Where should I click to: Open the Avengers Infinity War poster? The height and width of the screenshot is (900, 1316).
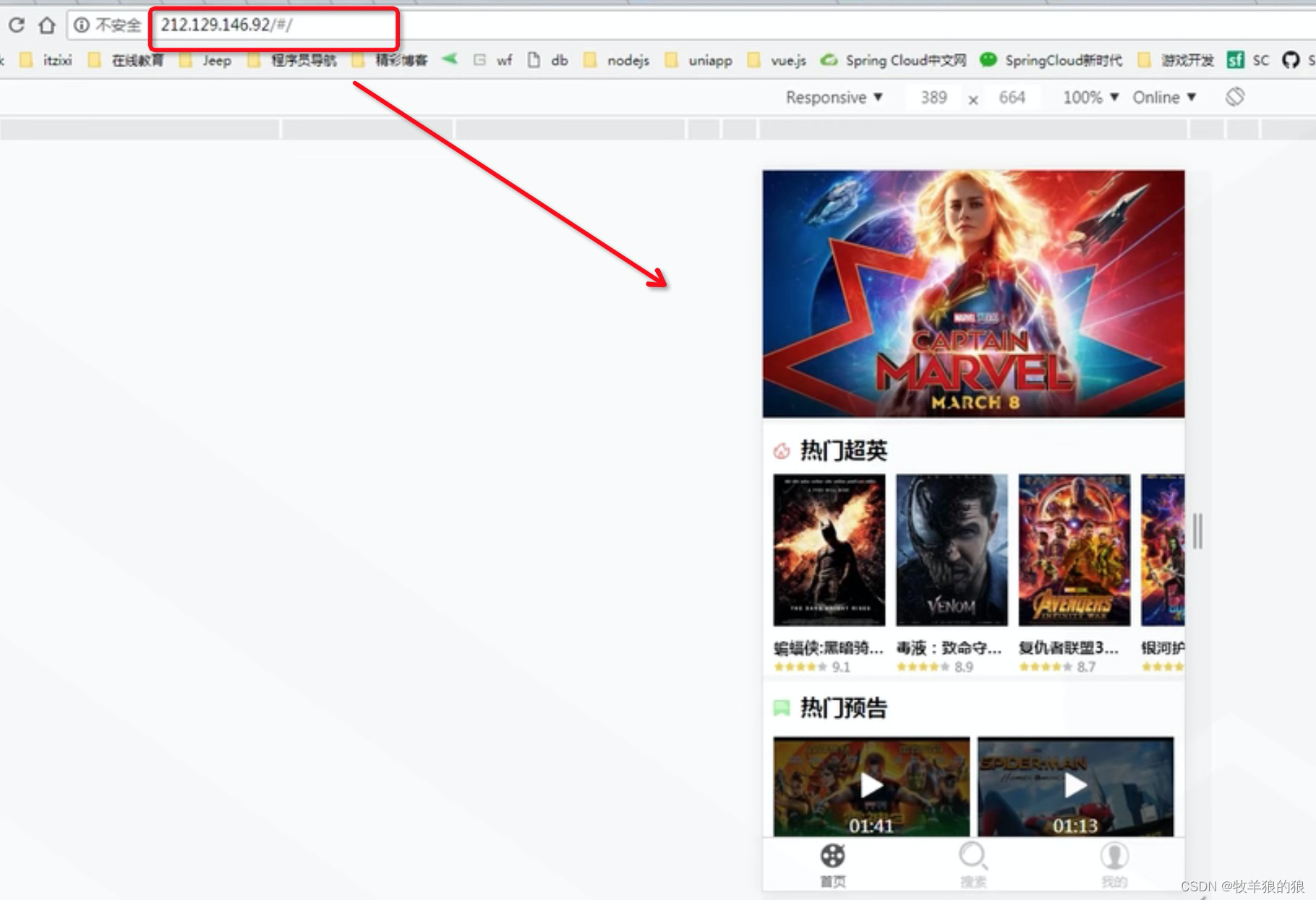[x=1074, y=550]
